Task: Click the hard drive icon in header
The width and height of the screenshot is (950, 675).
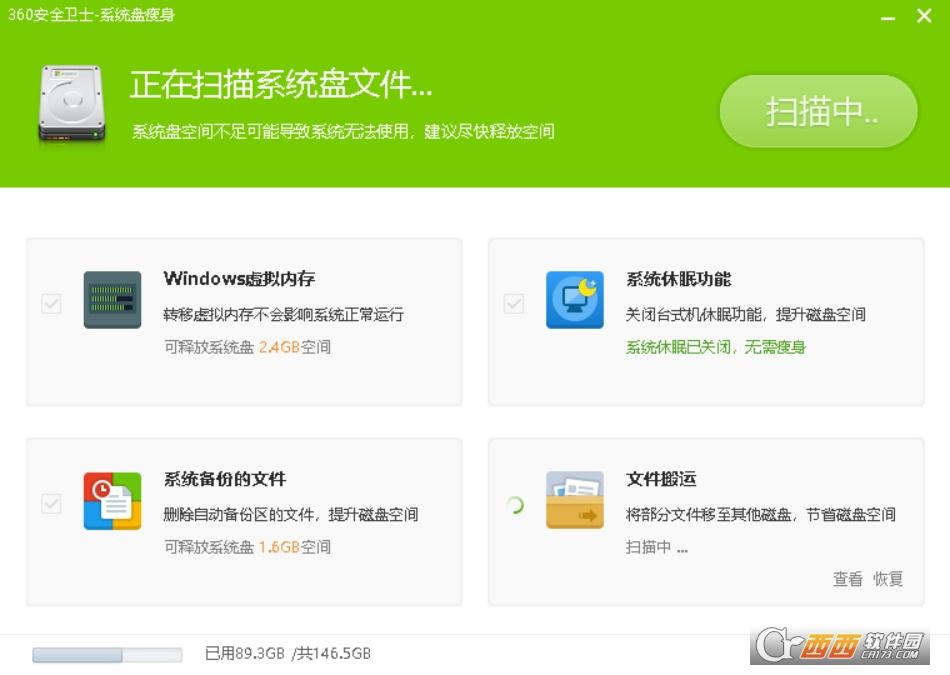Action: pos(72,104)
